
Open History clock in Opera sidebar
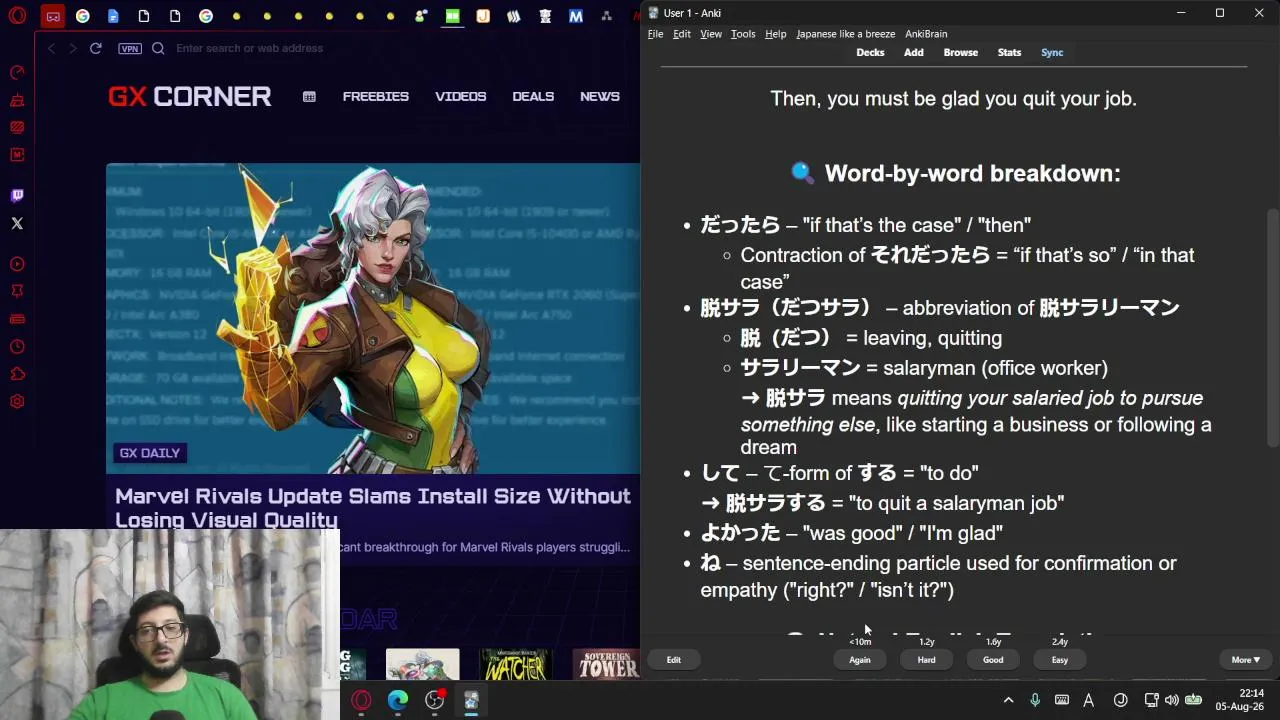tap(17, 347)
